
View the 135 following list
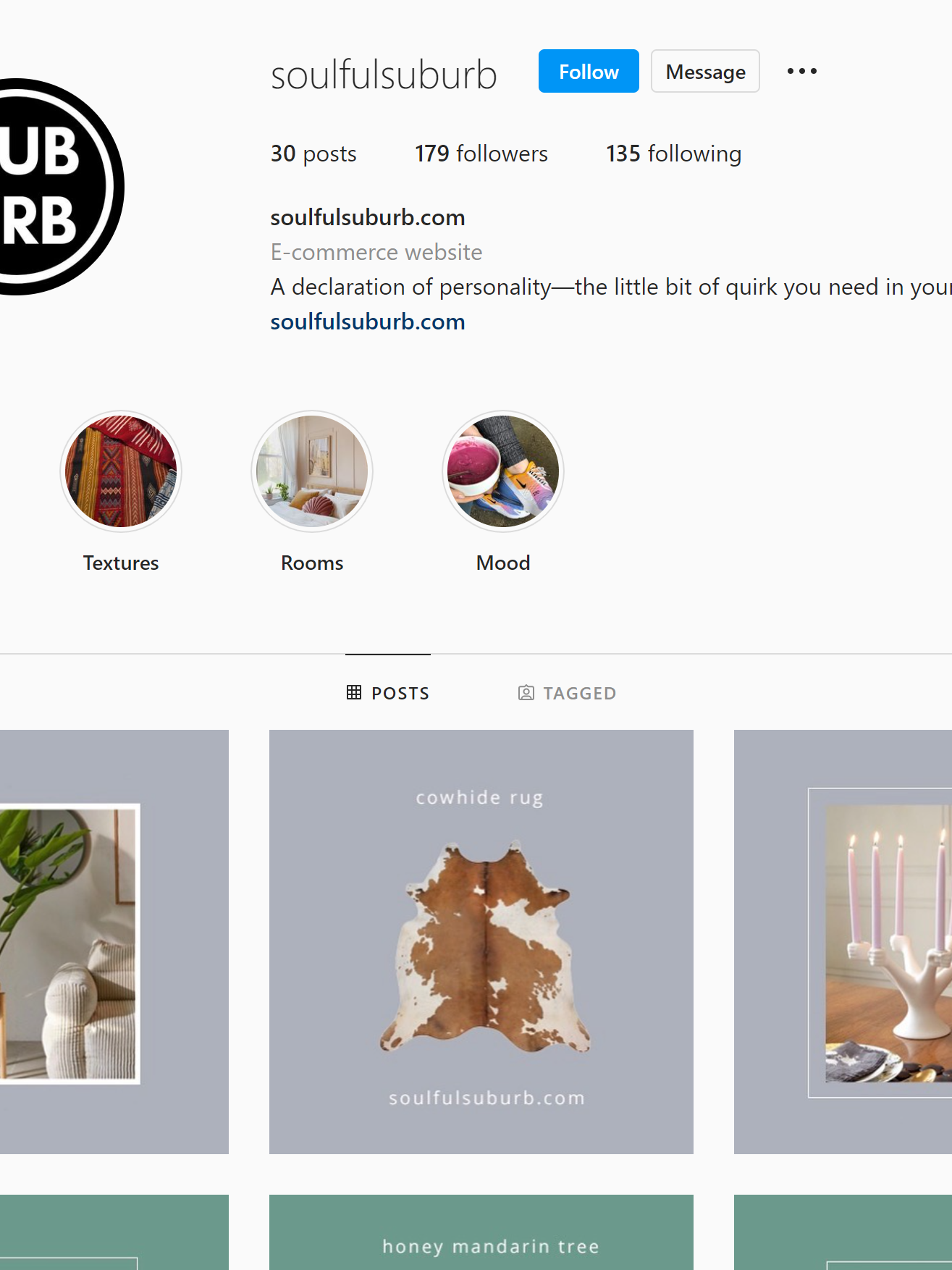tap(674, 154)
